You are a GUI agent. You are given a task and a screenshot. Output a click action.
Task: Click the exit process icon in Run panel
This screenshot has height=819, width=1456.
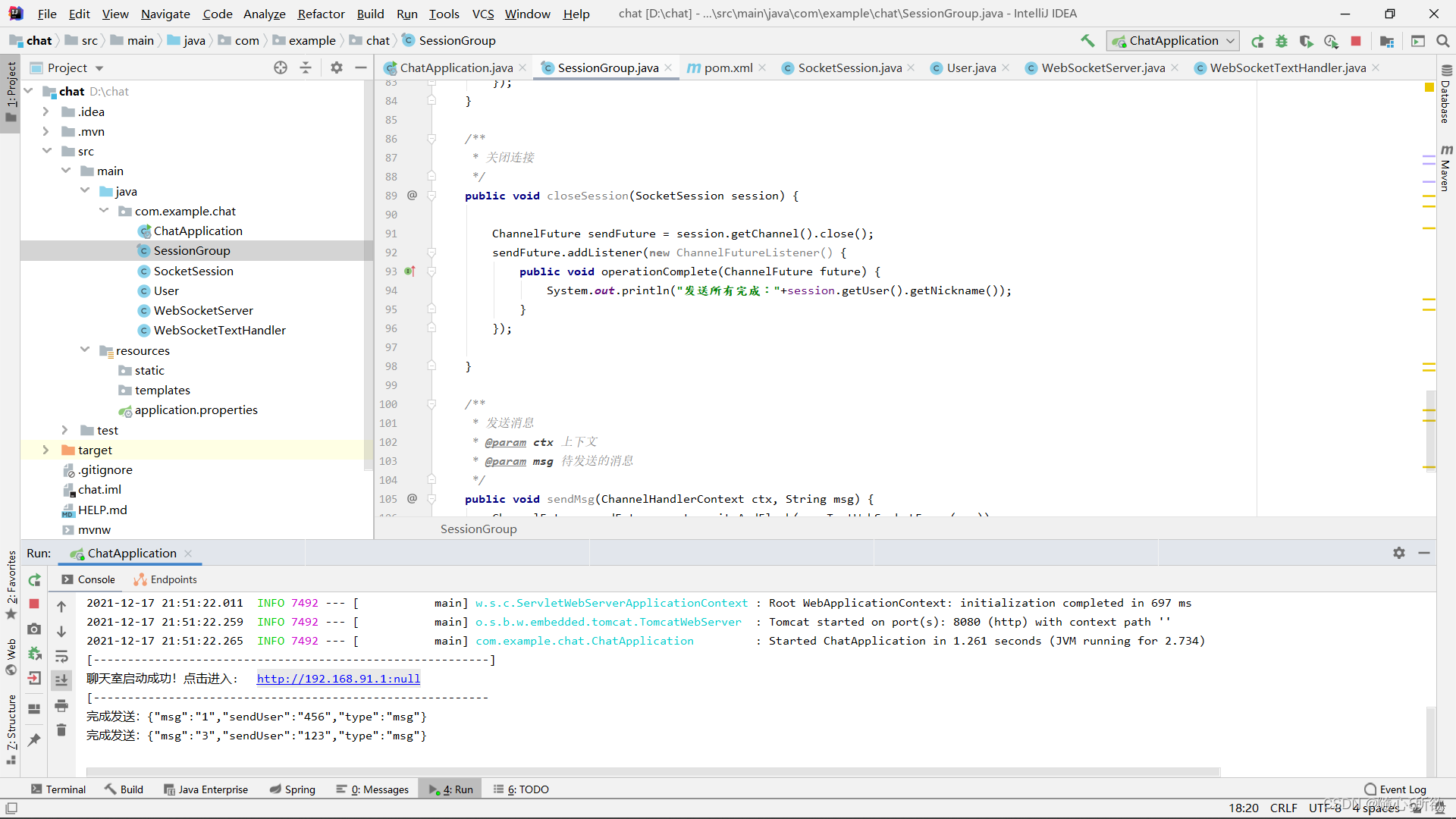click(34, 679)
